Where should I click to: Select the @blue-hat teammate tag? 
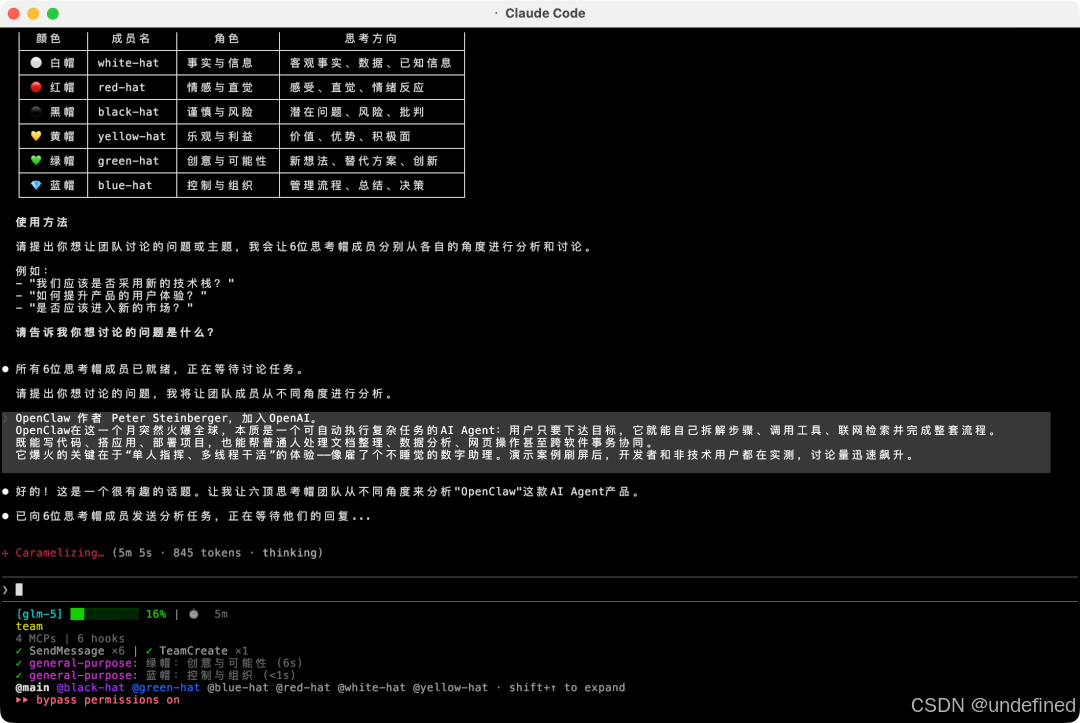[238, 687]
